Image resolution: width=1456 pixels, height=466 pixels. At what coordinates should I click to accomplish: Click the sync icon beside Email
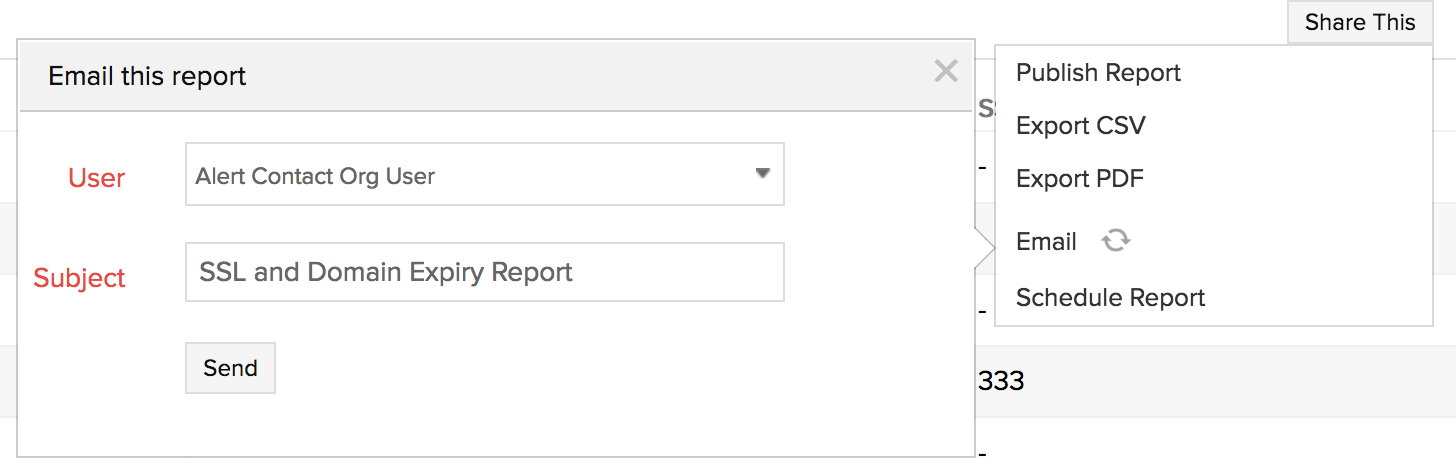pyautogui.click(x=1115, y=241)
